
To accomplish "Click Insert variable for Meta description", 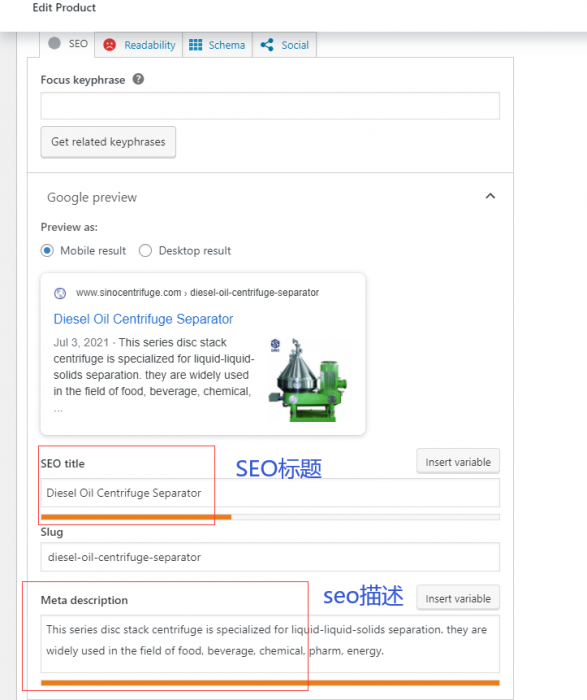I will click(x=458, y=598).
